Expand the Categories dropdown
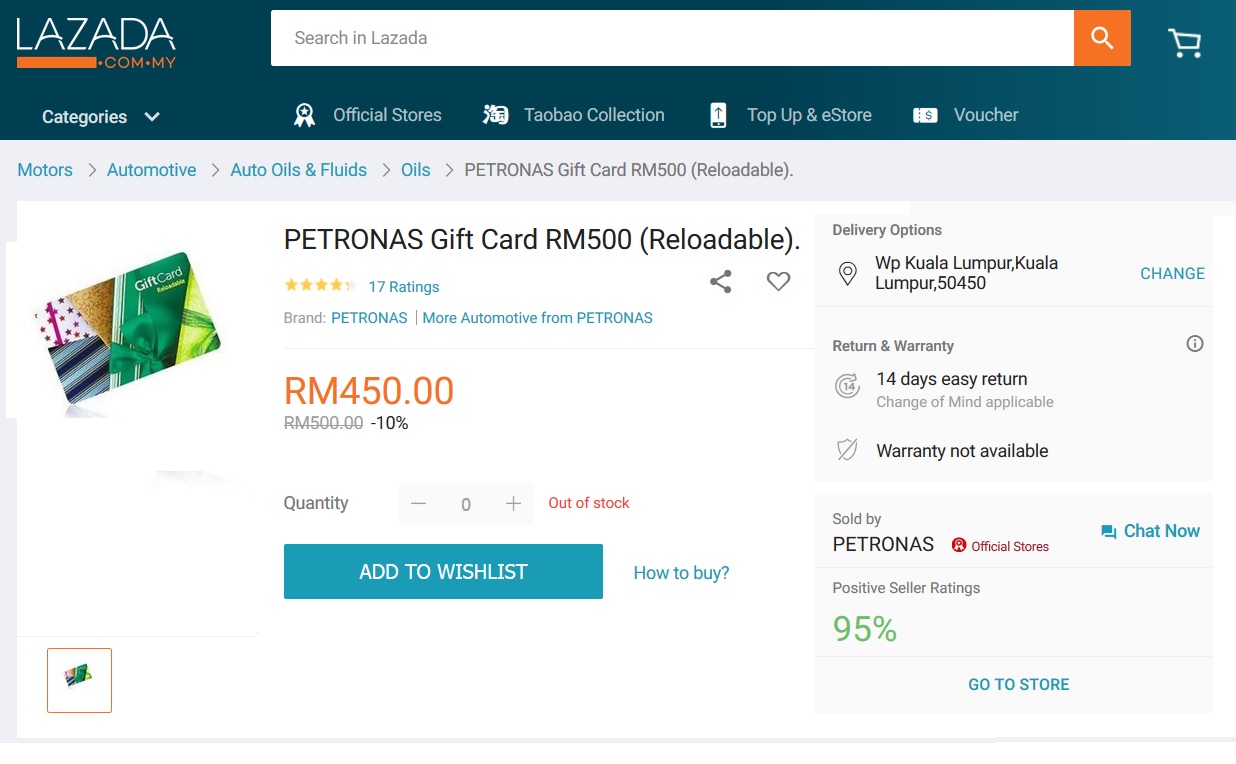This screenshot has height=764, width=1236. [x=100, y=117]
